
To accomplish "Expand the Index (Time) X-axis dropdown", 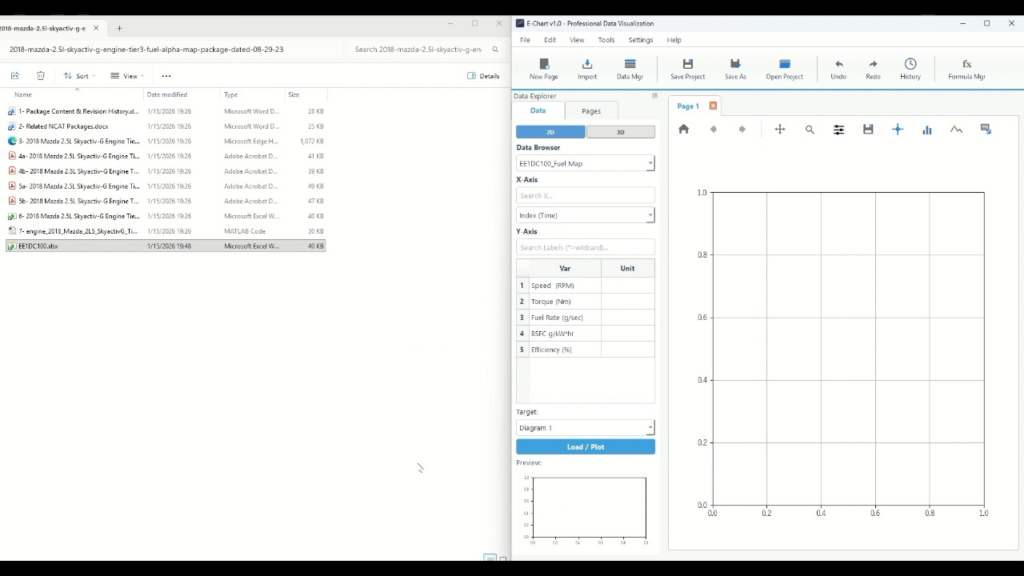I will [585, 215].
